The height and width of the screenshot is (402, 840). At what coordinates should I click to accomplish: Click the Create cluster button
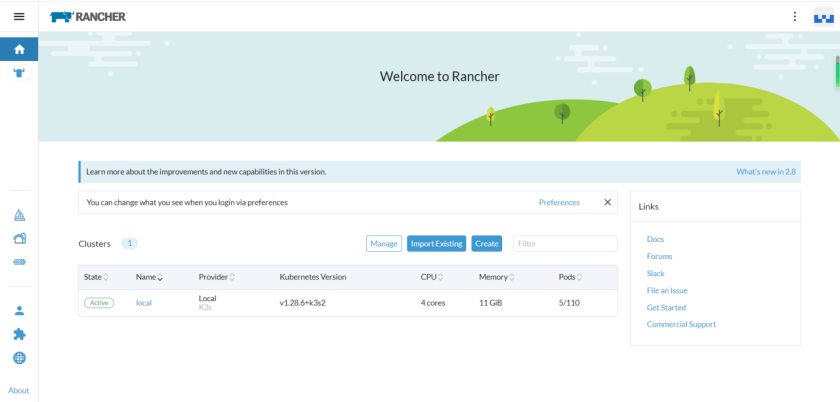click(486, 243)
